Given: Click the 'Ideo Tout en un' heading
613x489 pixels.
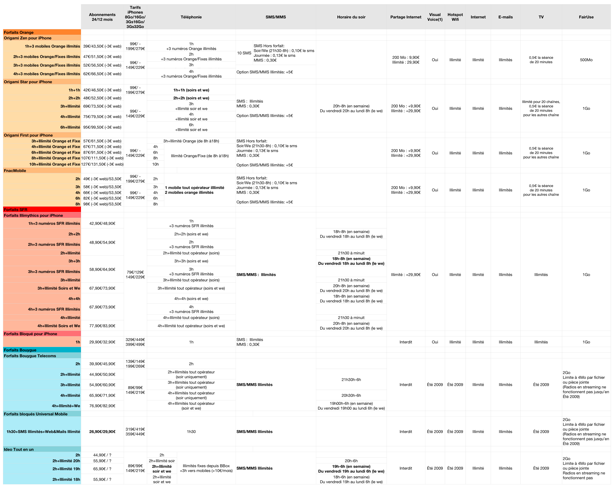Looking at the screenshot, I should point(19,450).
